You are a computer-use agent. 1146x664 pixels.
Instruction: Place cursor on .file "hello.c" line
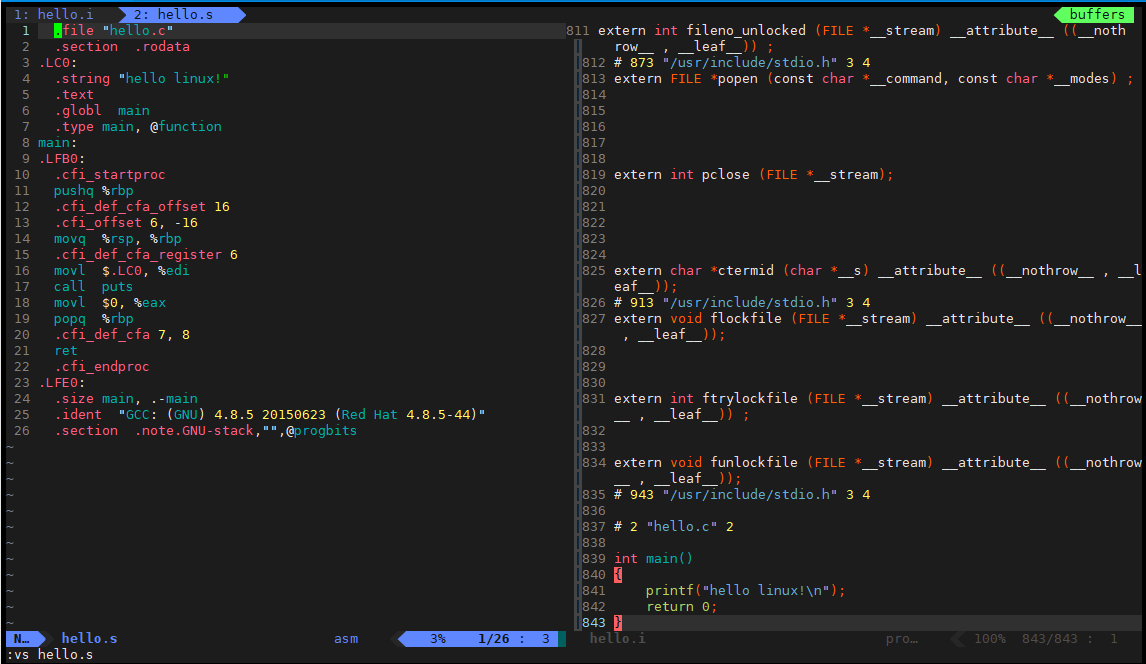pos(113,31)
